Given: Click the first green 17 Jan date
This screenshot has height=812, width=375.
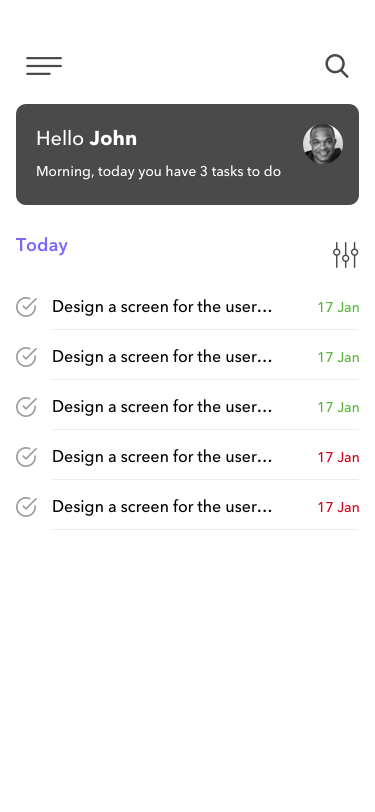Looking at the screenshot, I should (x=338, y=307).
